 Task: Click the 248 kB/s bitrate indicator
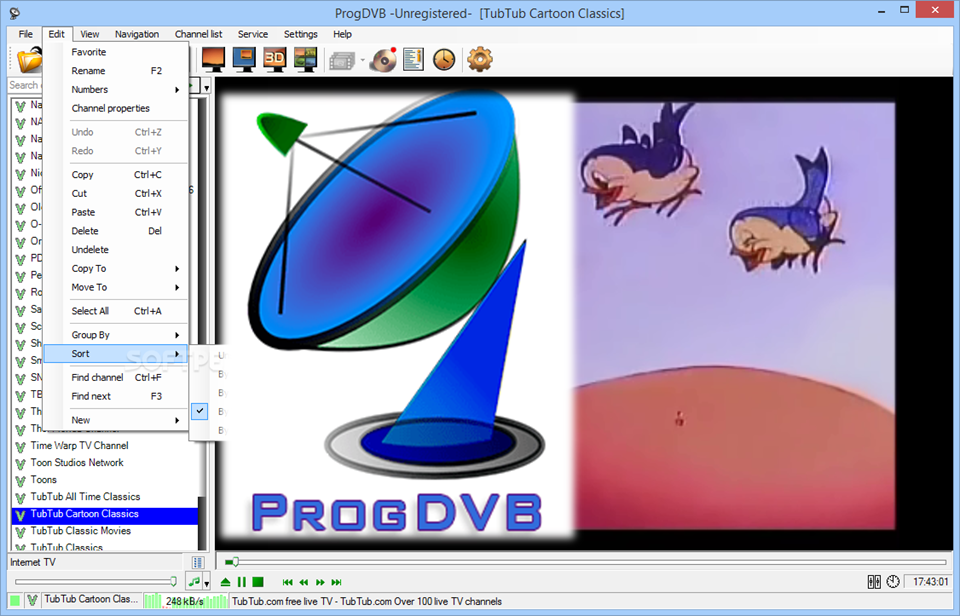coord(185,601)
